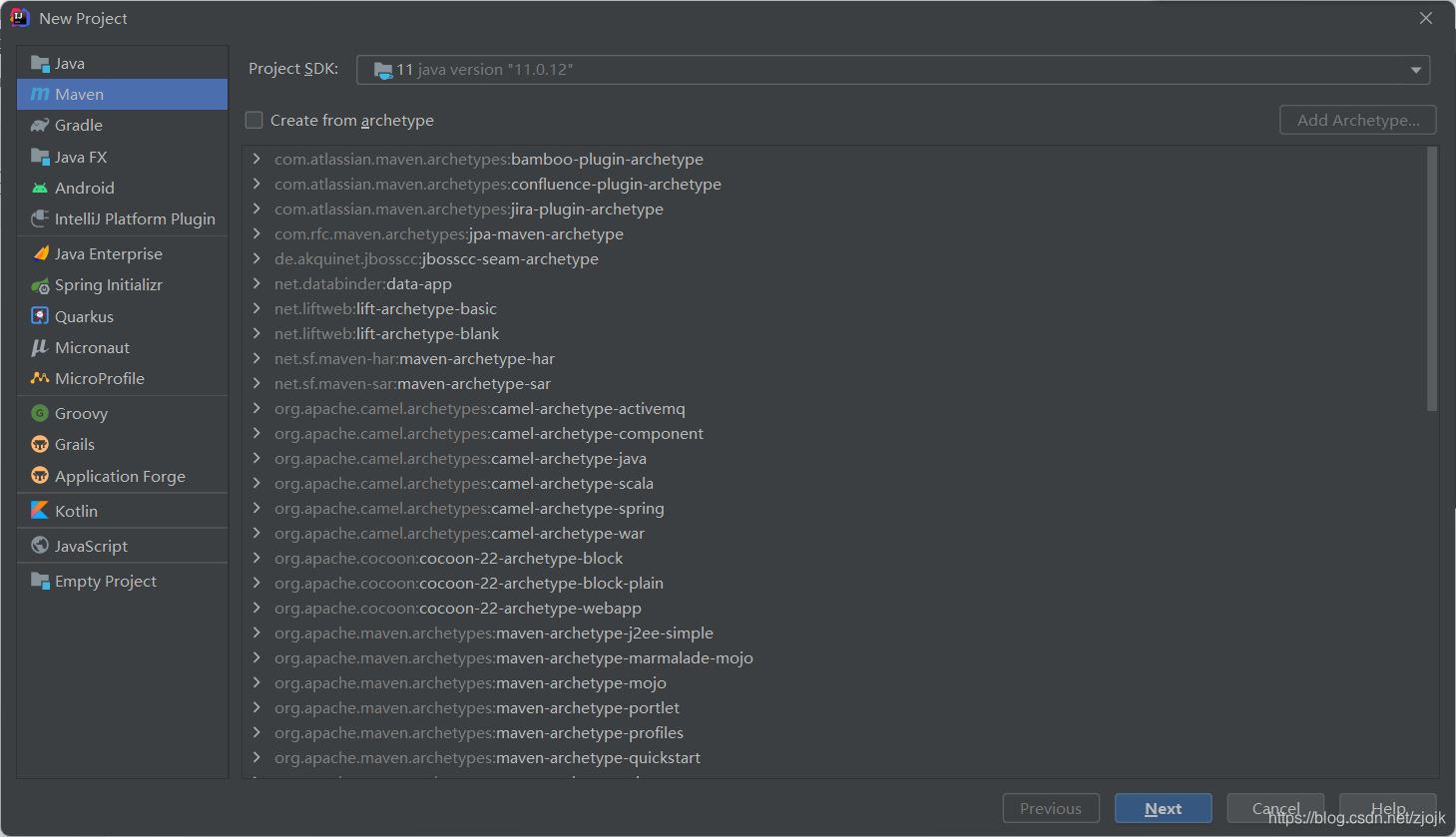Viewport: 1456px width, 837px height.
Task: Select cocoon-22-archetype-block row
Action: point(834,558)
